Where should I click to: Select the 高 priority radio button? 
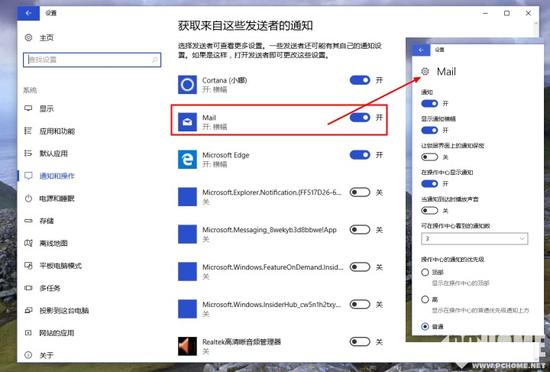pos(425,299)
